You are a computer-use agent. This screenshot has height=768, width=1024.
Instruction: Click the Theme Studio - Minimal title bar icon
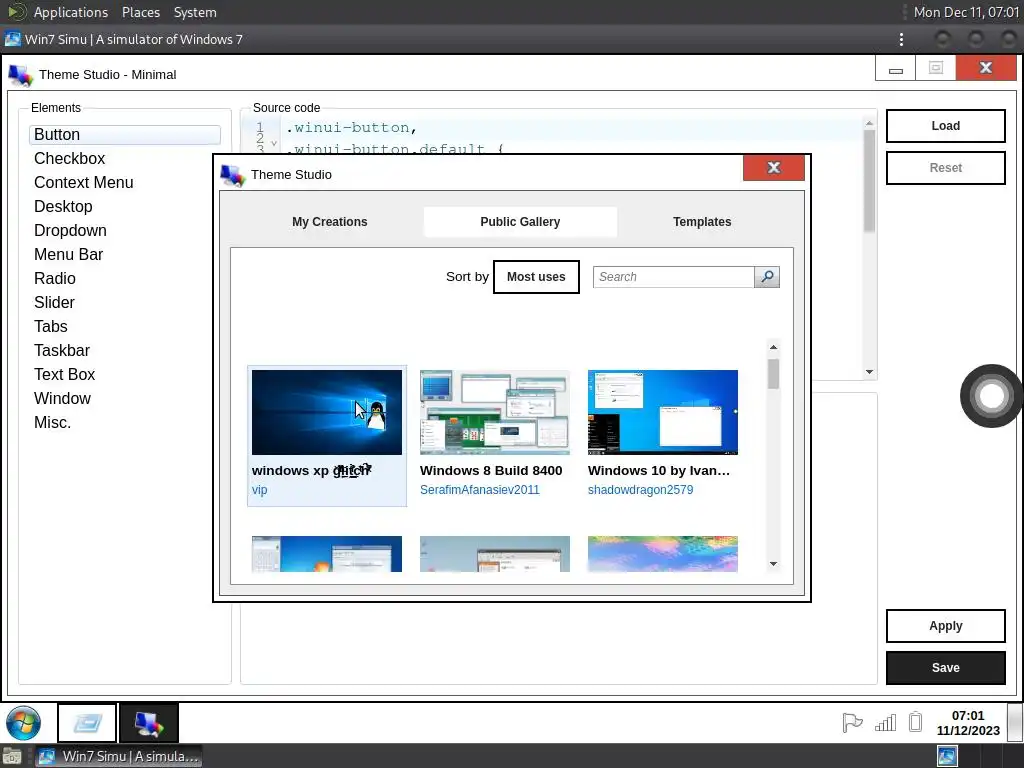[20, 75]
